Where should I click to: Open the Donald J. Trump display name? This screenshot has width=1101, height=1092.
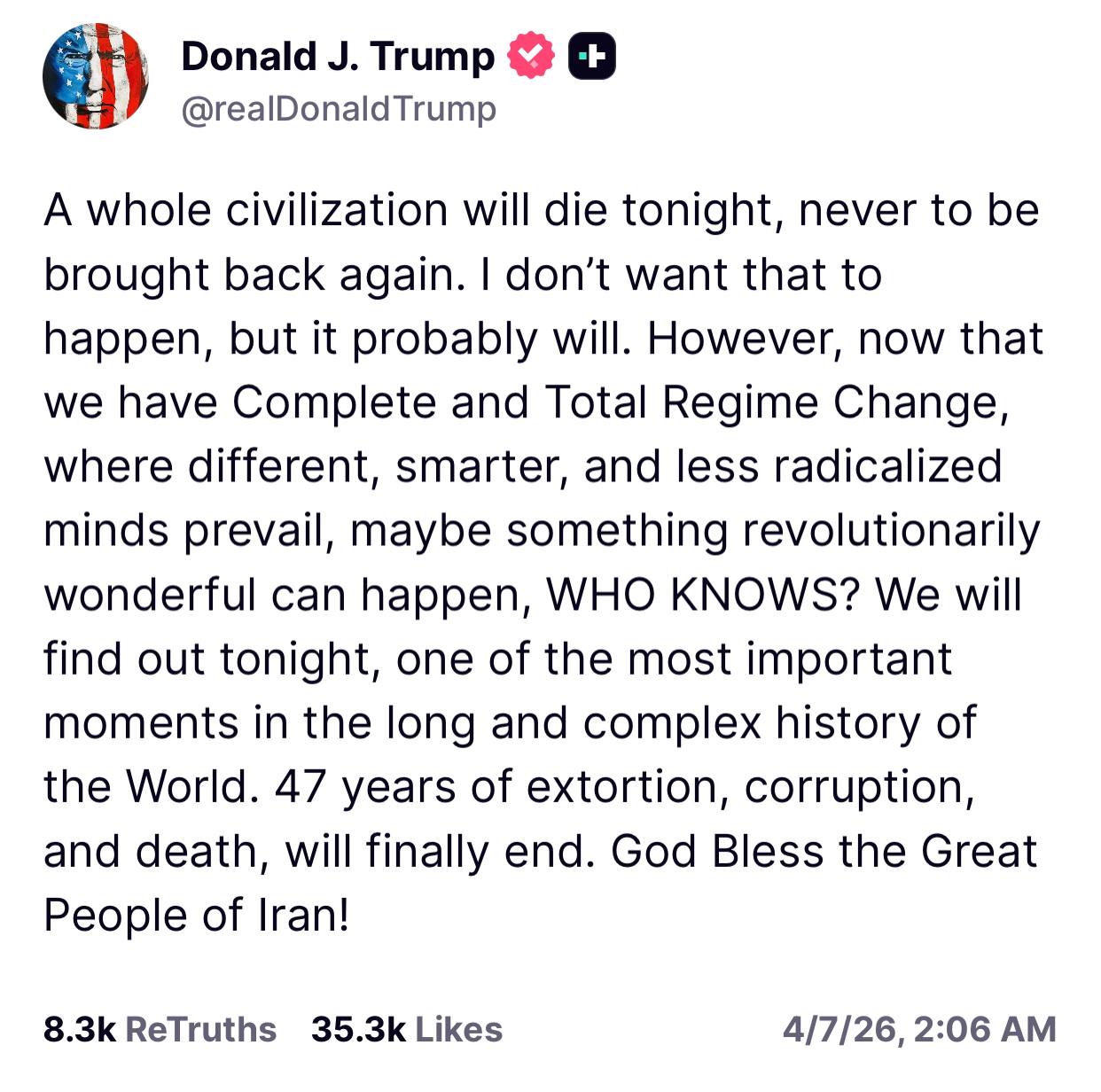338,56
